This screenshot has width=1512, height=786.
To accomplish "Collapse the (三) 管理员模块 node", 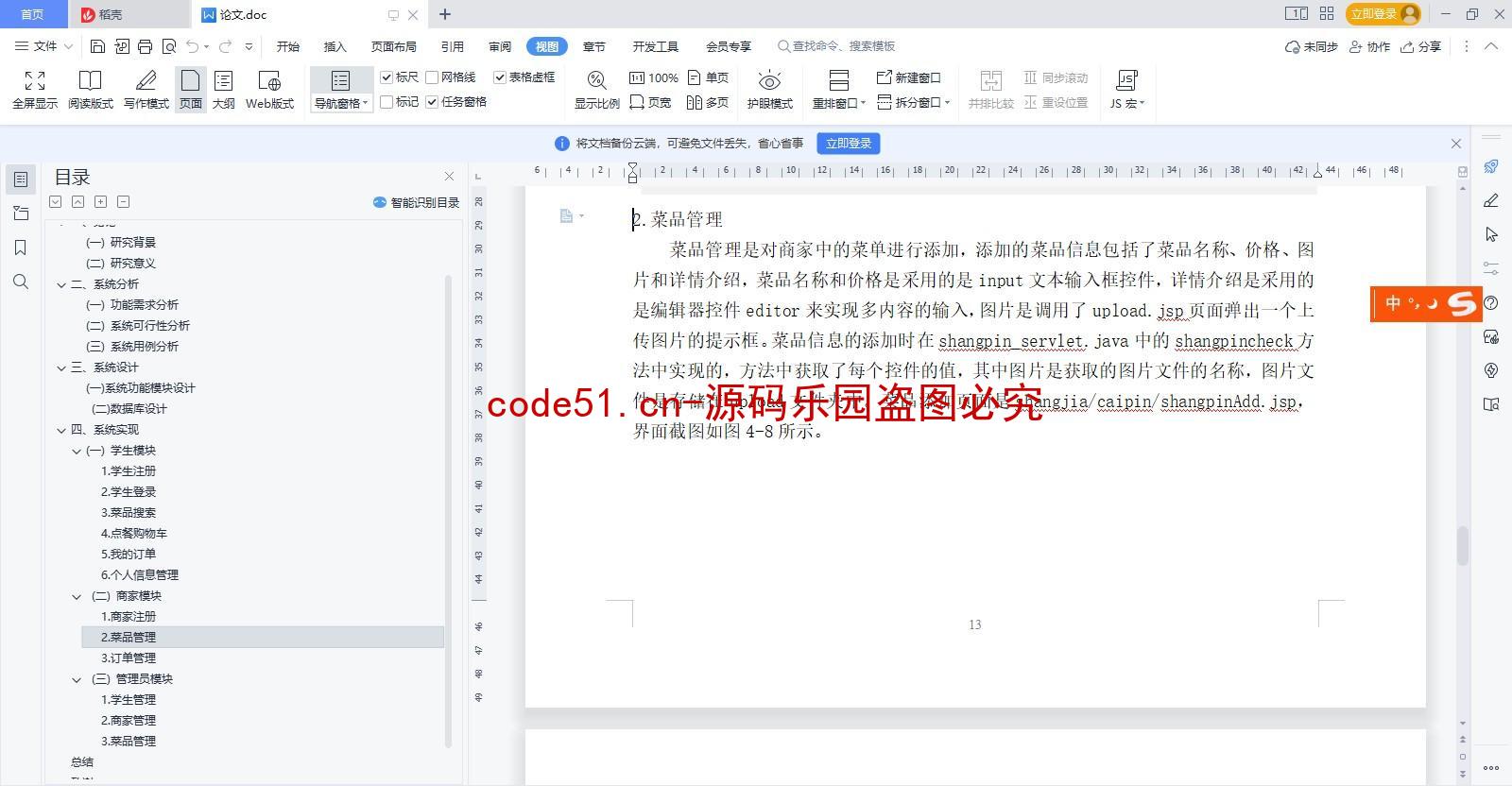I will point(77,679).
